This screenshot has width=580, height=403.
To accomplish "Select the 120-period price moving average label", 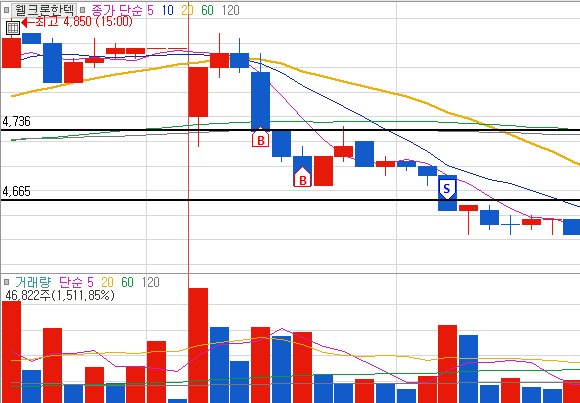I will tap(231, 10).
